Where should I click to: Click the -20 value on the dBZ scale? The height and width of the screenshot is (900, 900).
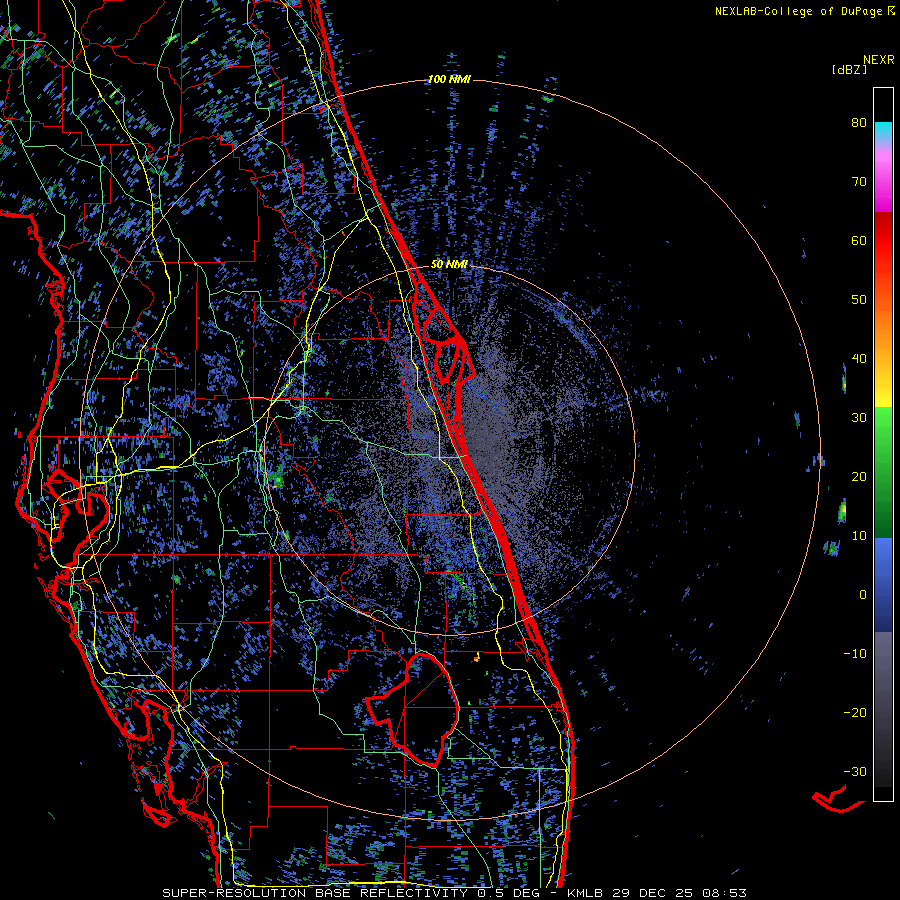tap(855, 712)
